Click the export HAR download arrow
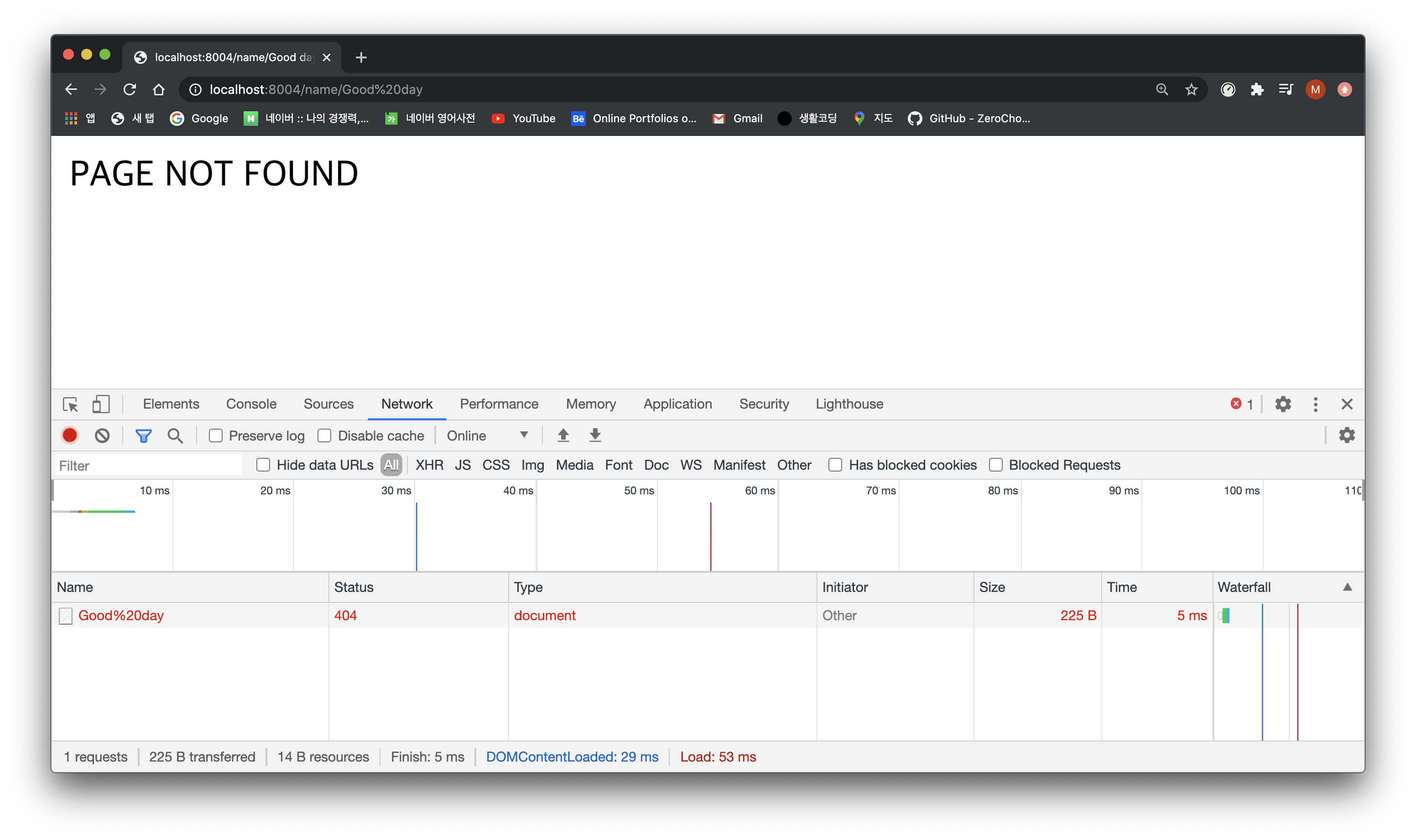 coord(594,436)
